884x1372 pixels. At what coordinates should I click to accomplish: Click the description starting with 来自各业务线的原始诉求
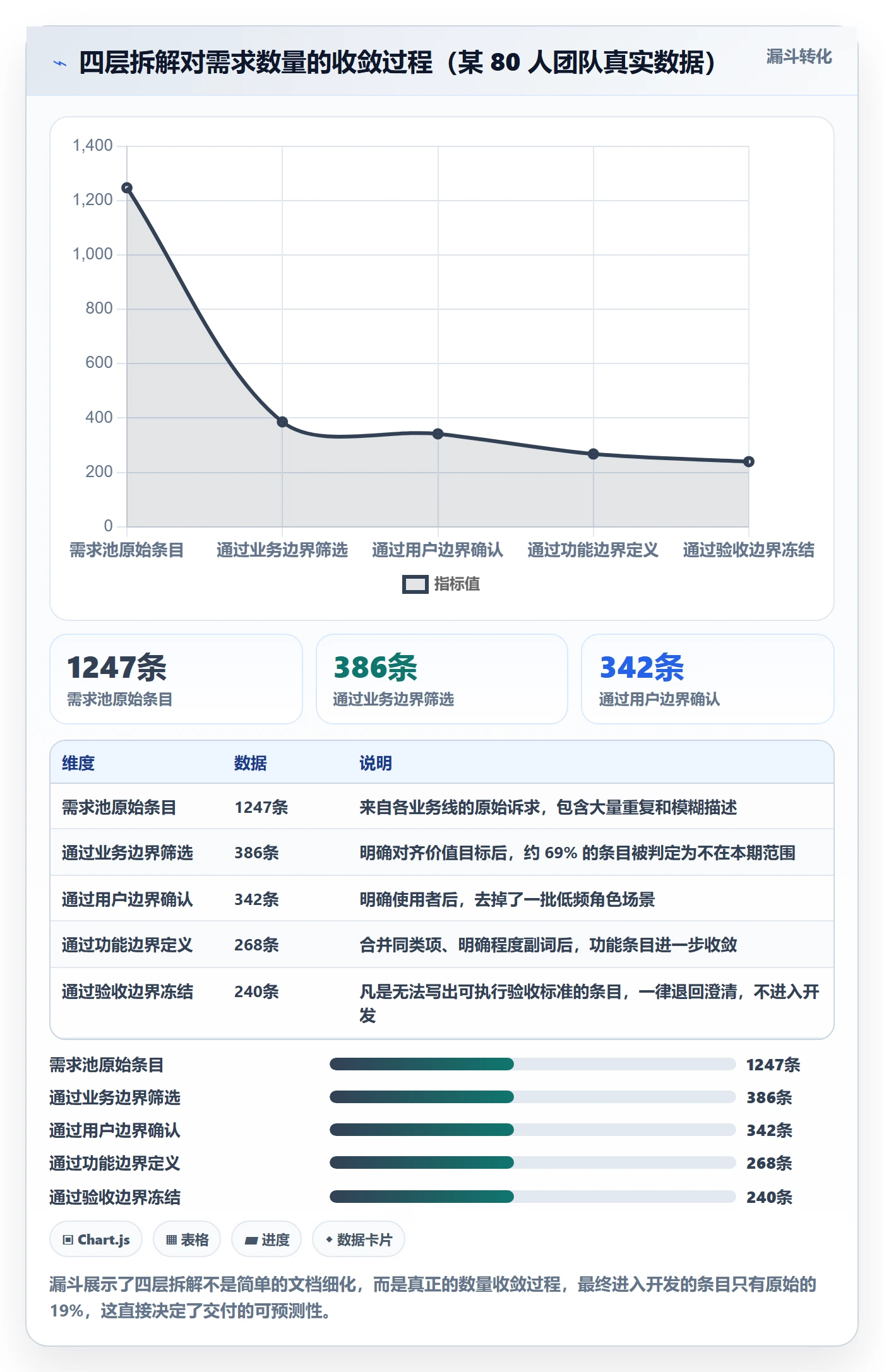pos(548,807)
